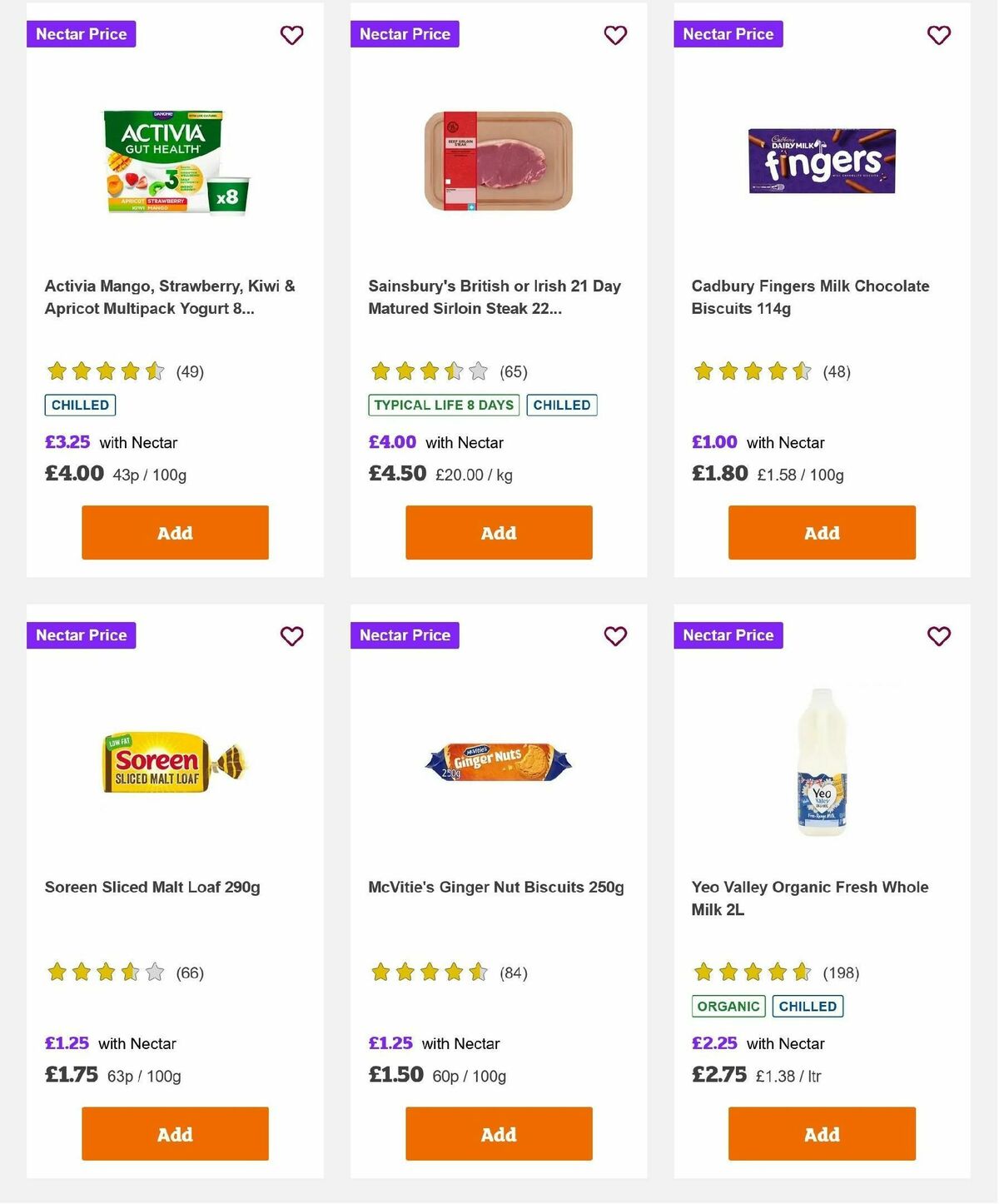Open the Sirloin Steak product page
The width and height of the screenshot is (999, 1204).
[x=497, y=296]
